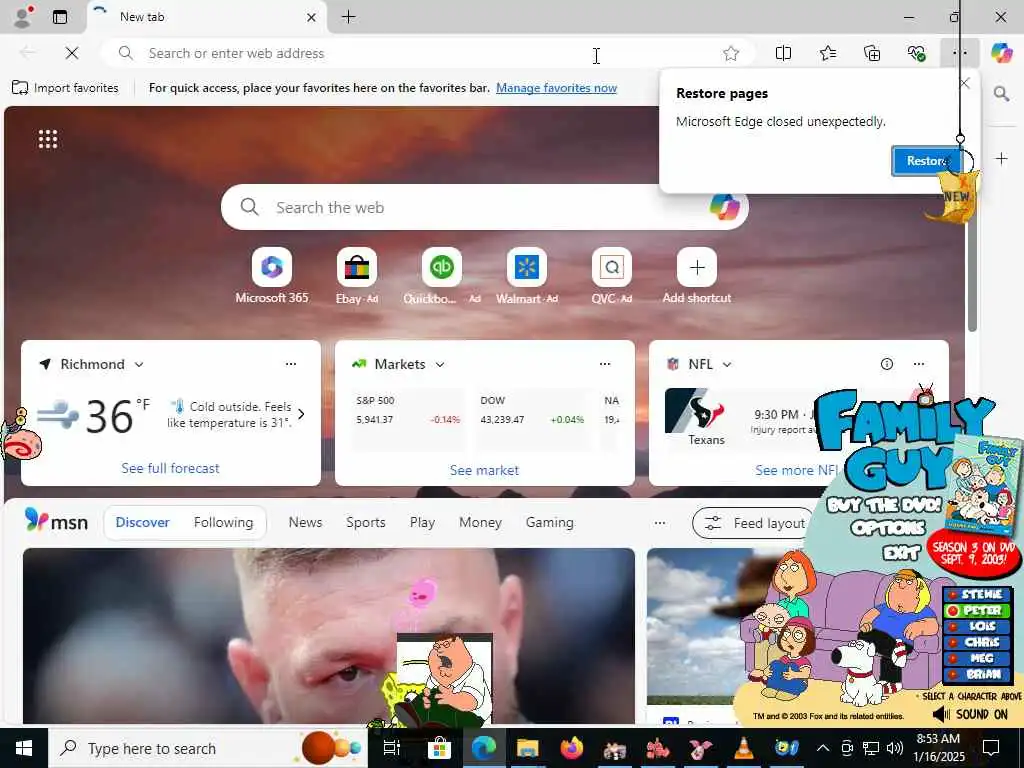Open Feed layout settings button

(x=755, y=523)
